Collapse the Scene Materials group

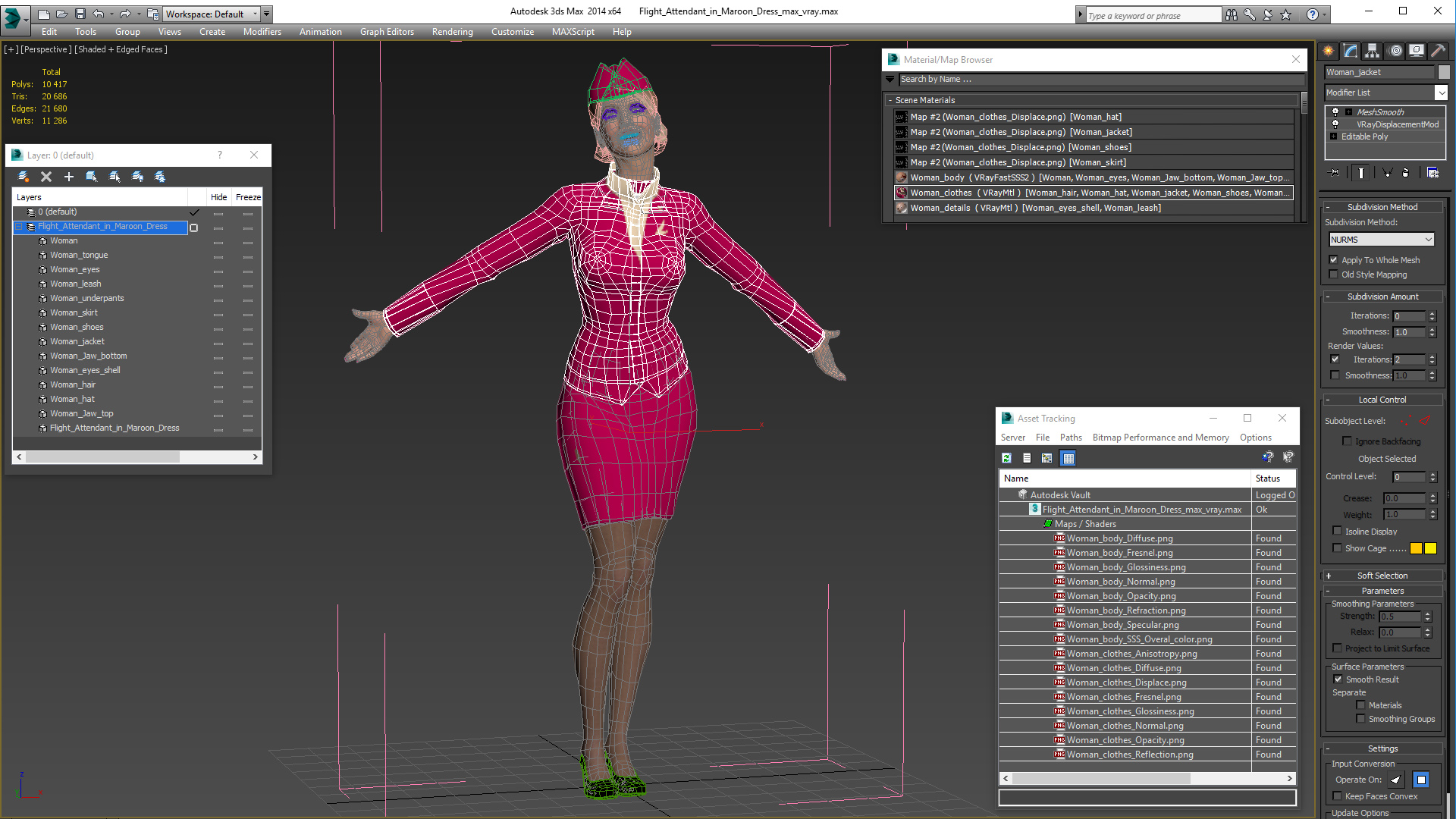tap(891, 100)
